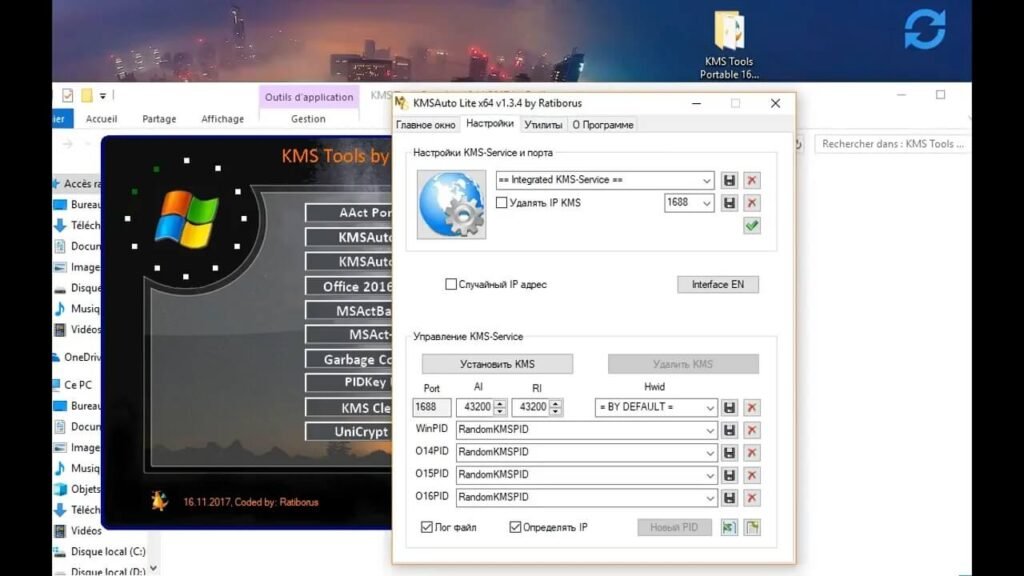
Task: Open Garbage Collector entry in KMS Tools
Action: point(349,359)
